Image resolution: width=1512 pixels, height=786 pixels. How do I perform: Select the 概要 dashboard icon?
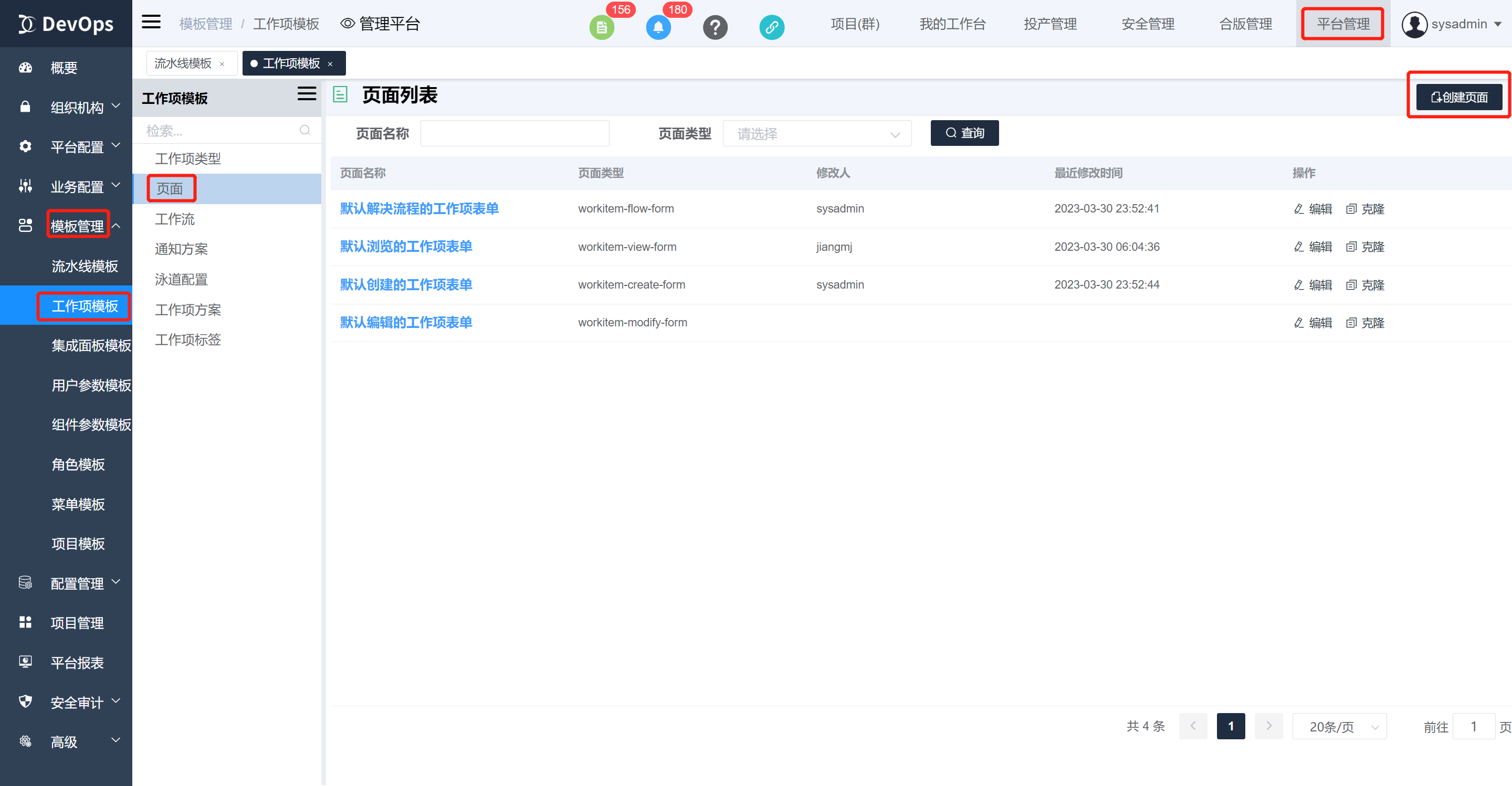[25, 68]
